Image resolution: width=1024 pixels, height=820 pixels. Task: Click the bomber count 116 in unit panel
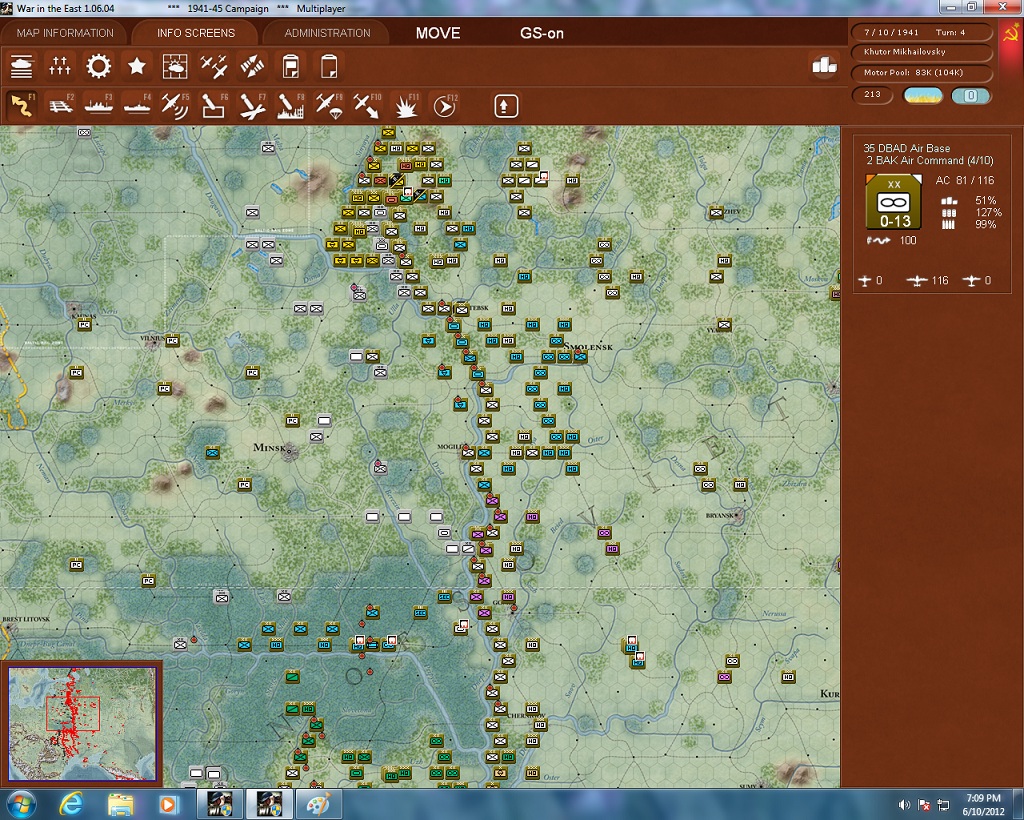point(939,281)
